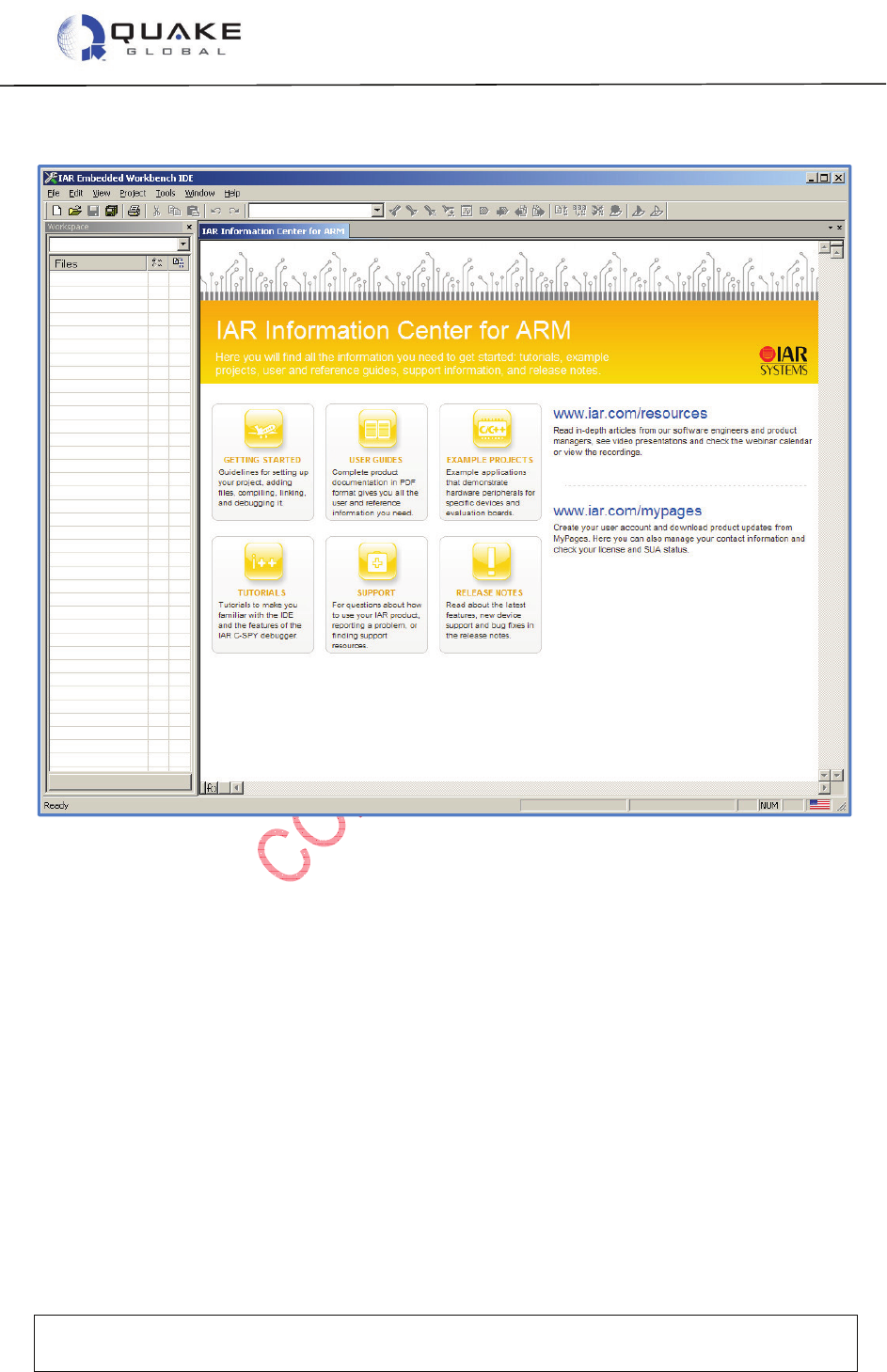Click the vertical scrollbar up arrow
The height and width of the screenshot is (1372, 887).
[x=824, y=248]
